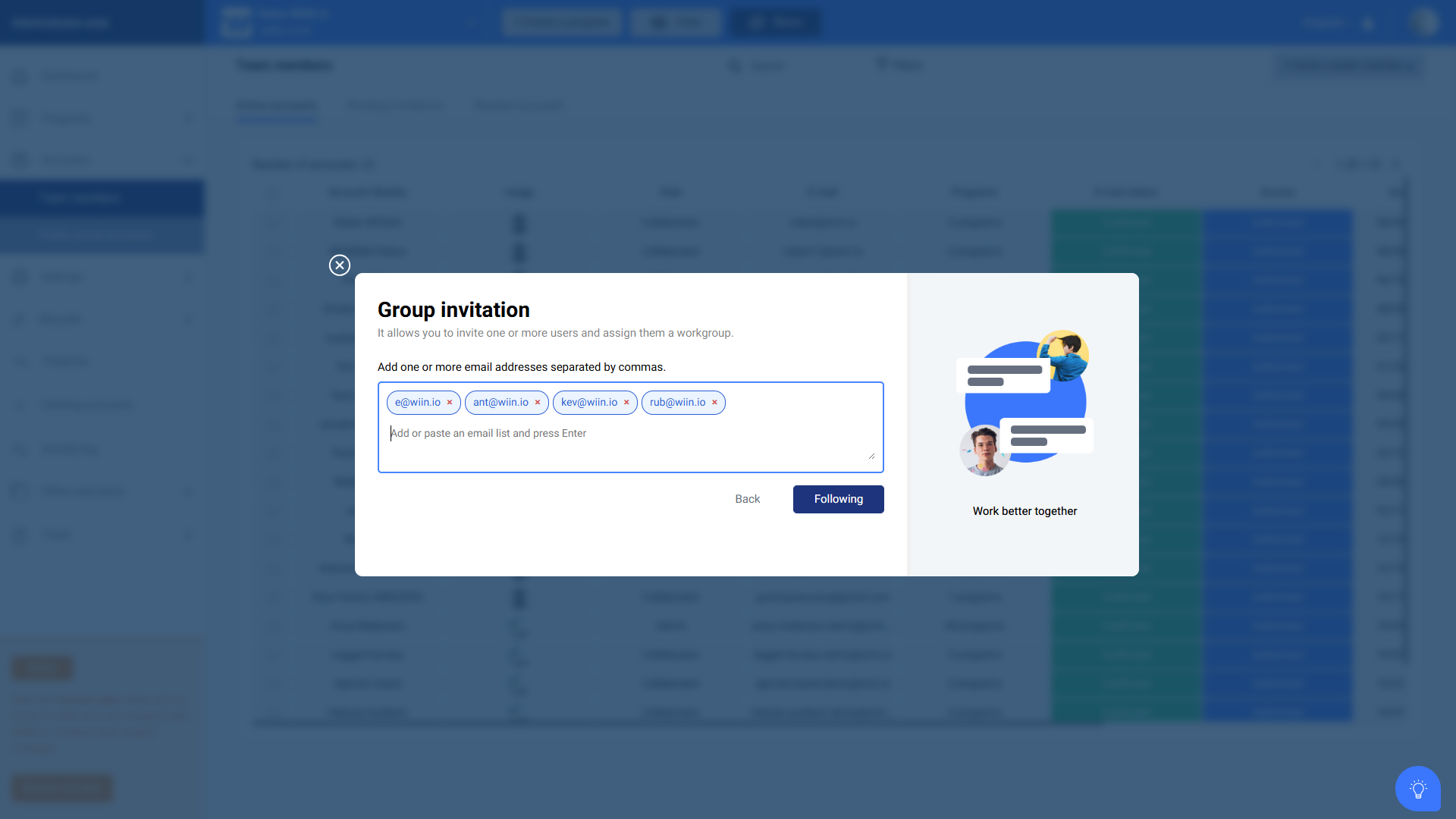Click the man's avatar in illustration

pyautogui.click(x=984, y=450)
